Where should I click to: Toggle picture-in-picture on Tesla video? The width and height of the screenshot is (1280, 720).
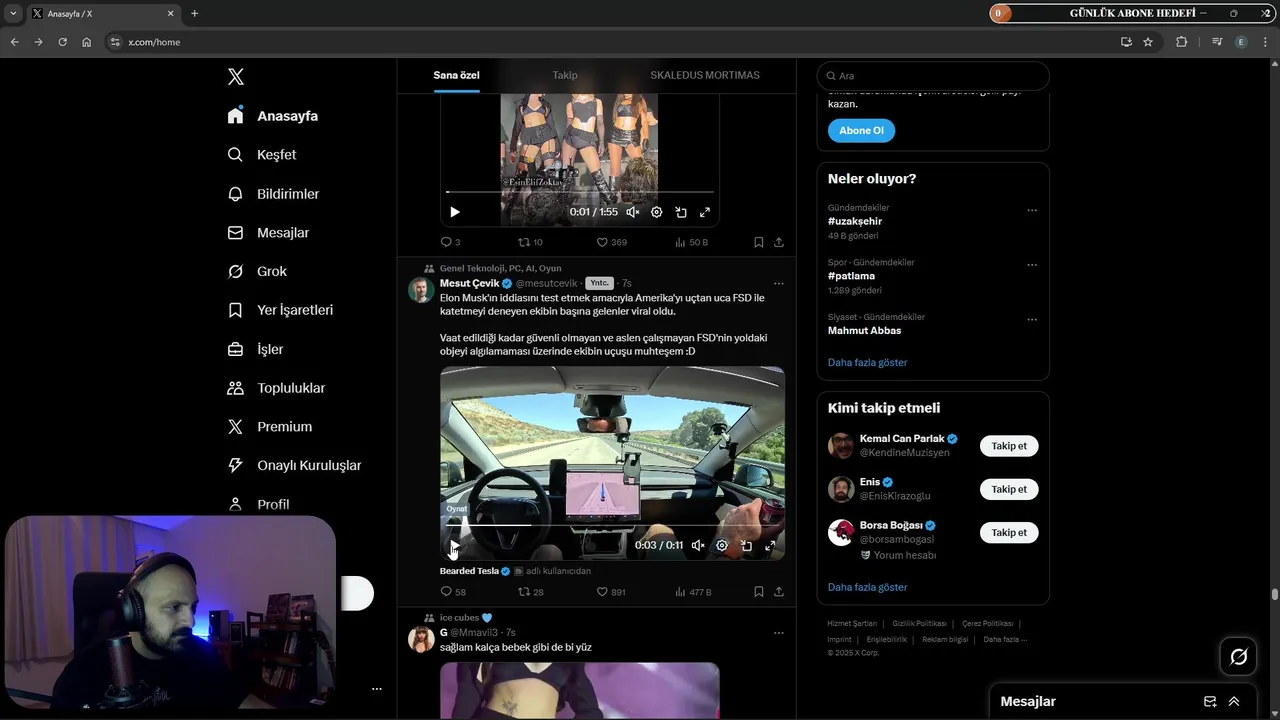coord(746,546)
